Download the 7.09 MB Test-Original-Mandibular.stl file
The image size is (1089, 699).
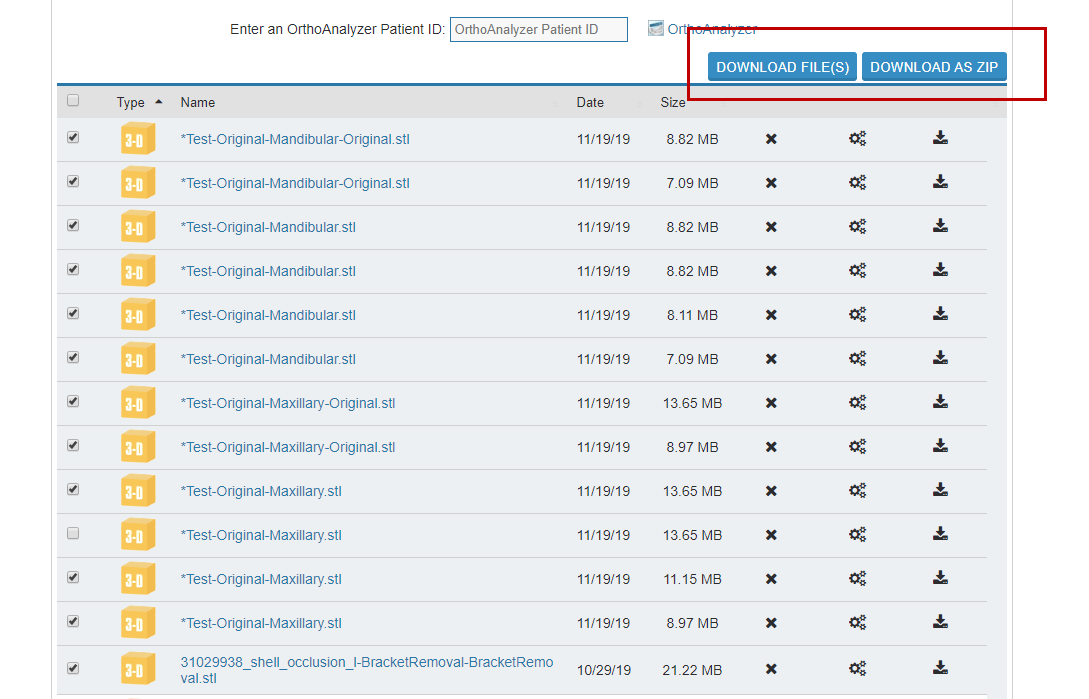click(x=940, y=357)
